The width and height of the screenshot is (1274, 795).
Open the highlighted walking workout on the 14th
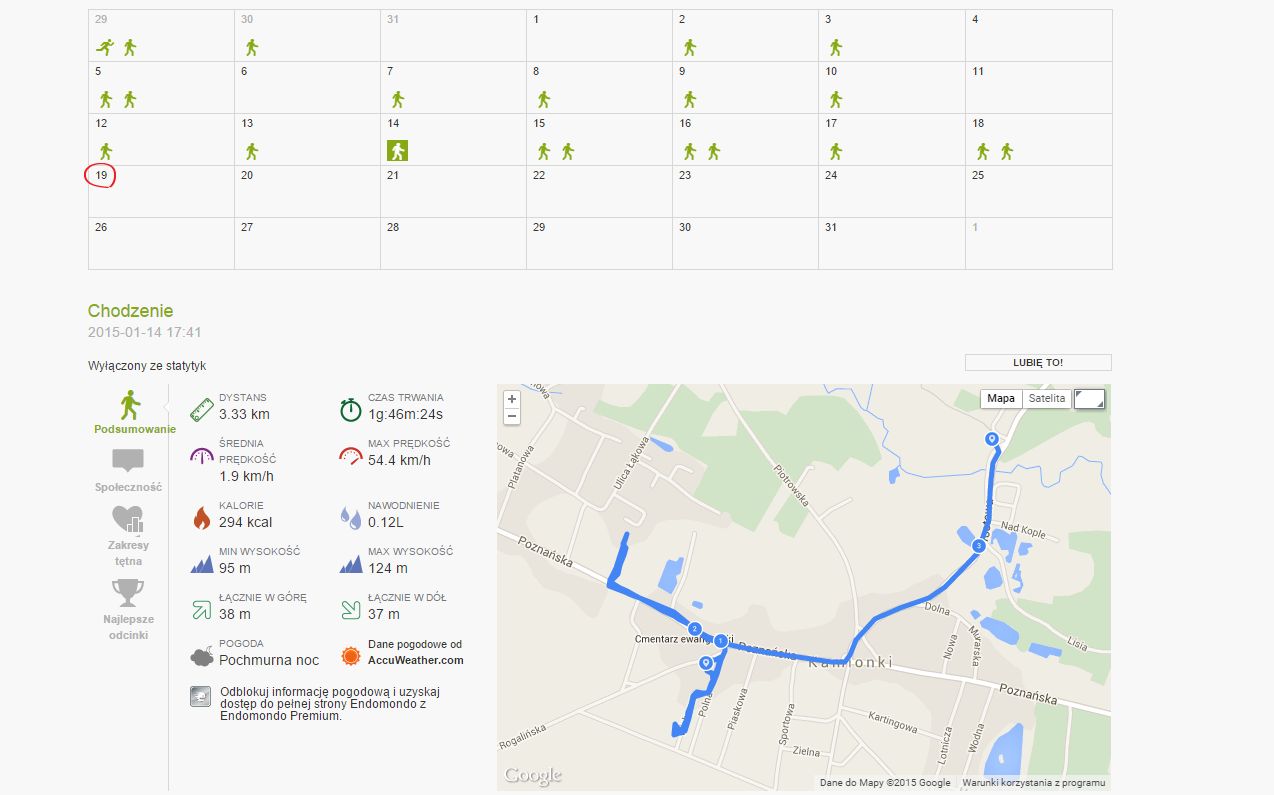tap(398, 151)
